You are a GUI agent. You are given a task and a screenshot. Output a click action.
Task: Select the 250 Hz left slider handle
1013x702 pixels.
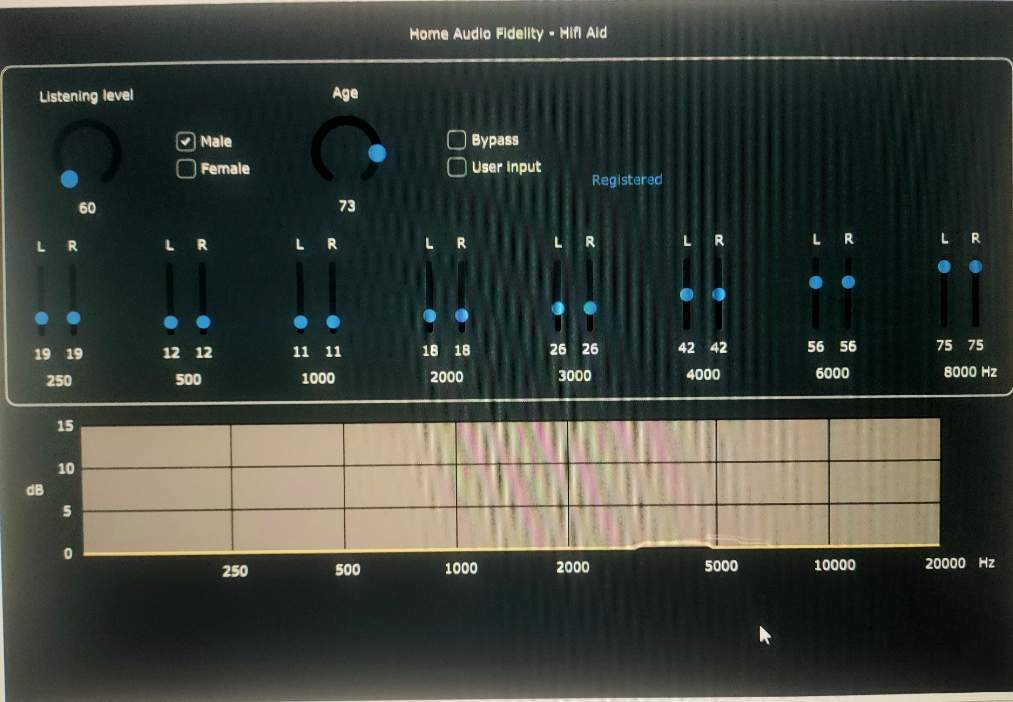pyautogui.click(x=41, y=318)
